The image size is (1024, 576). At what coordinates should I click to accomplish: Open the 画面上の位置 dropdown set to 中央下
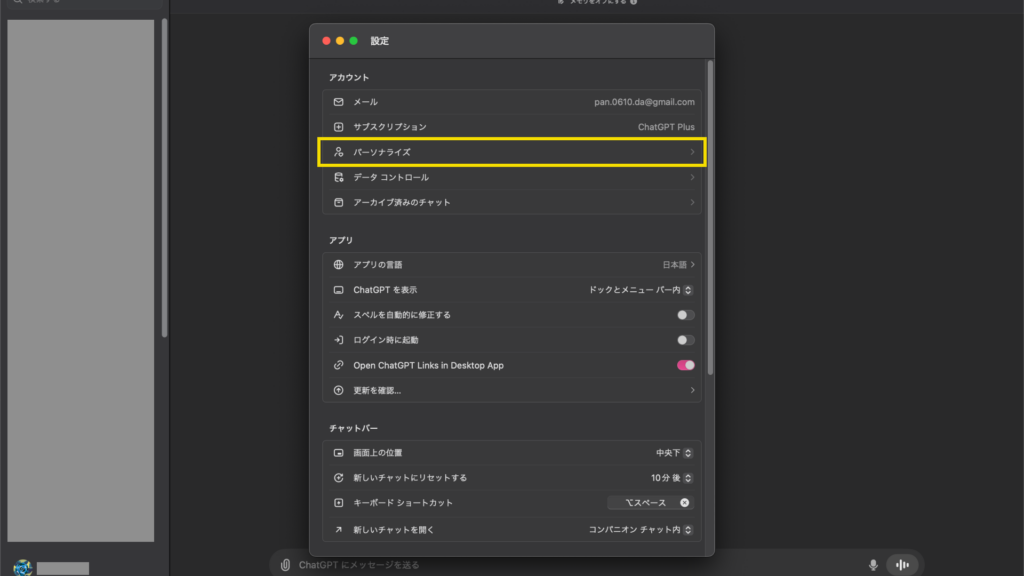674,453
